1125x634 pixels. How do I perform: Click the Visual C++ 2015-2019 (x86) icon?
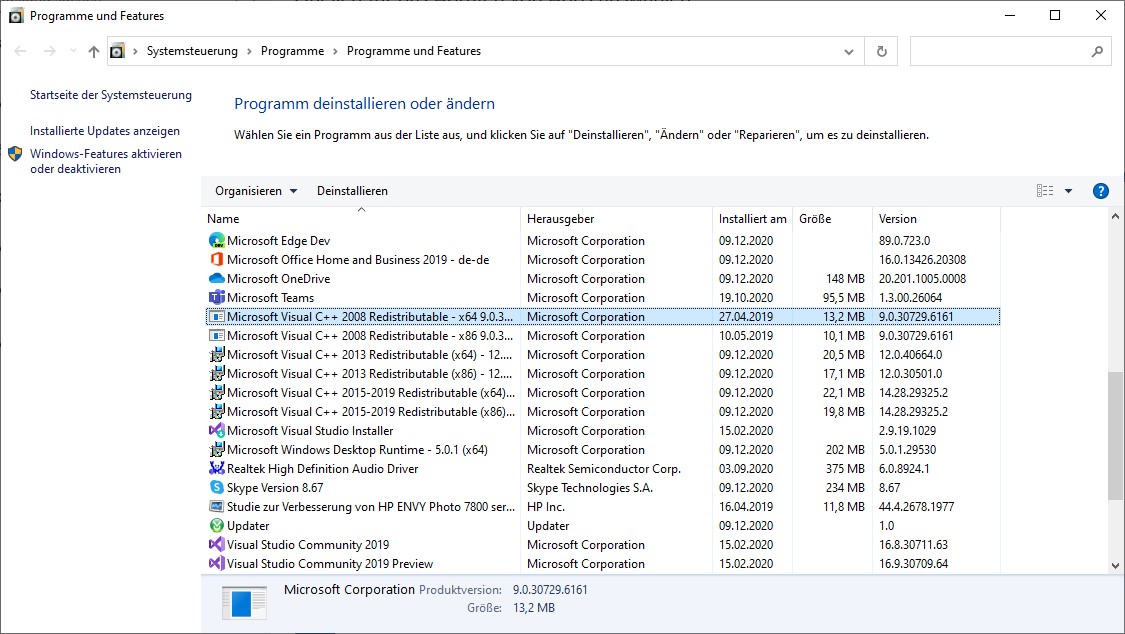click(216, 412)
